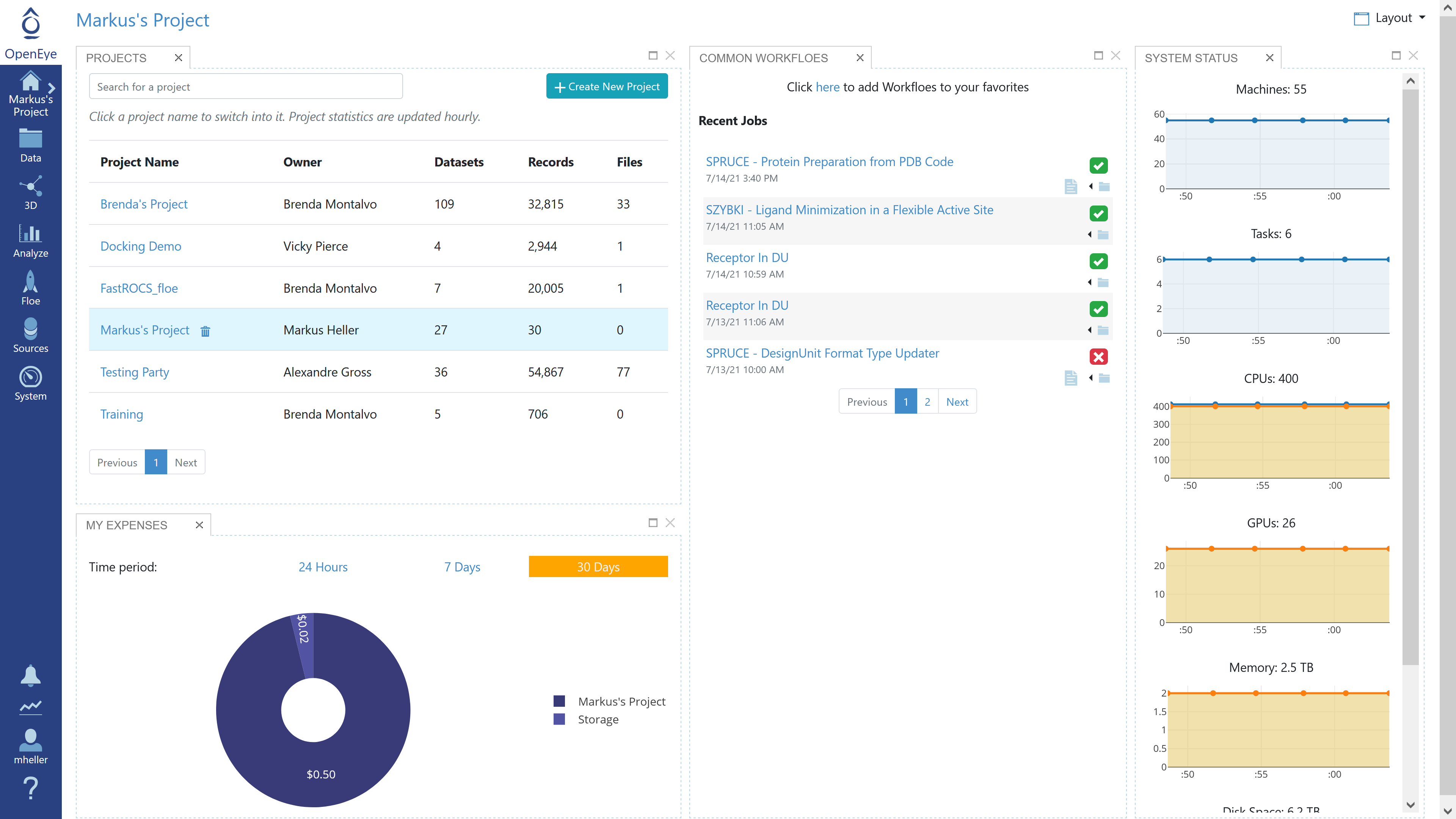The height and width of the screenshot is (819, 1456).
Task: Select the COMMON WORKFLOES tab
Action: point(763,58)
